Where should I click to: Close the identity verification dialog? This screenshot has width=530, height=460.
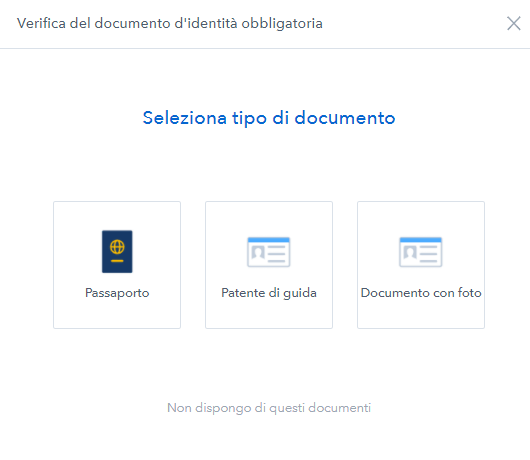point(513,23)
